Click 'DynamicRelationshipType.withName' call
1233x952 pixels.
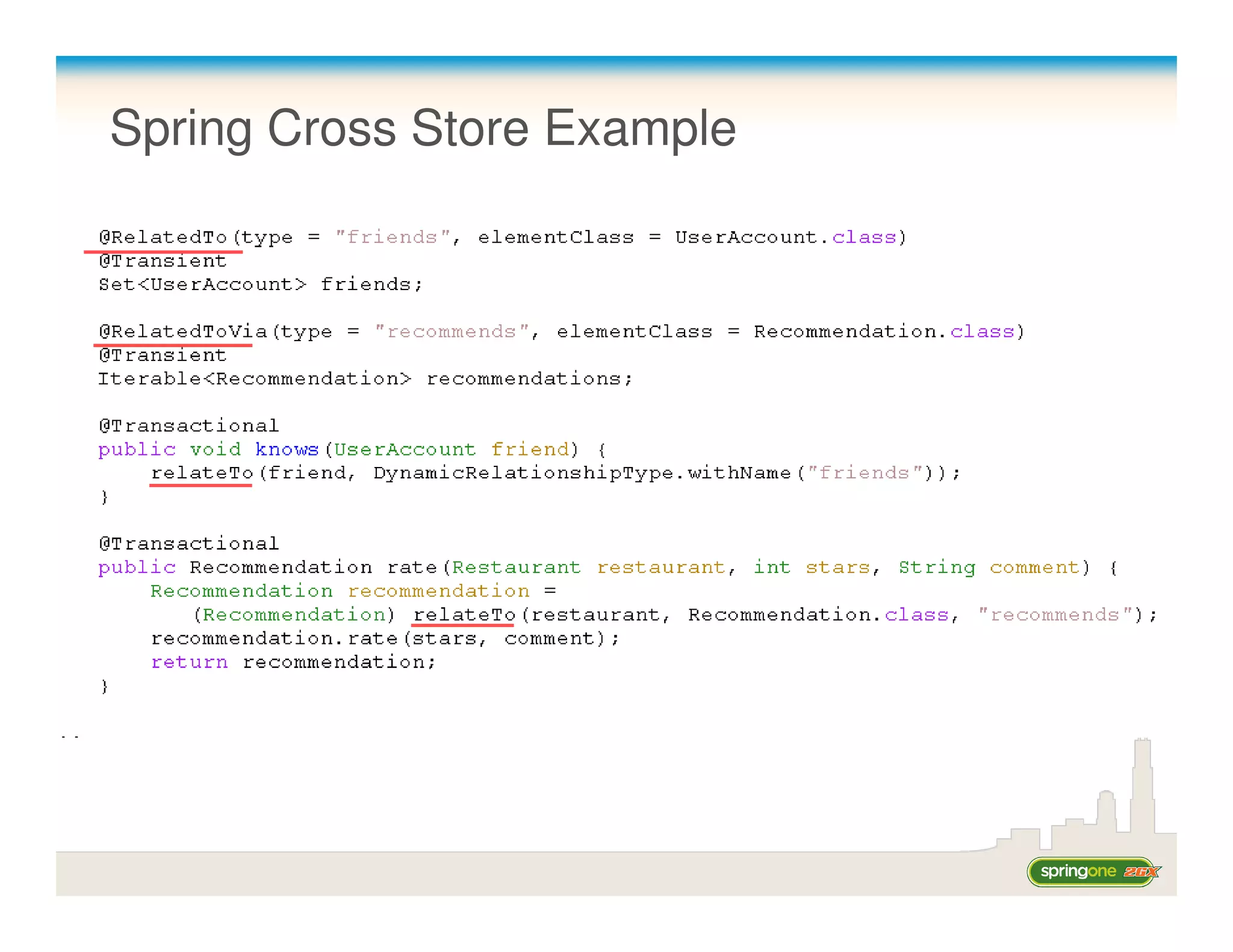(582, 473)
